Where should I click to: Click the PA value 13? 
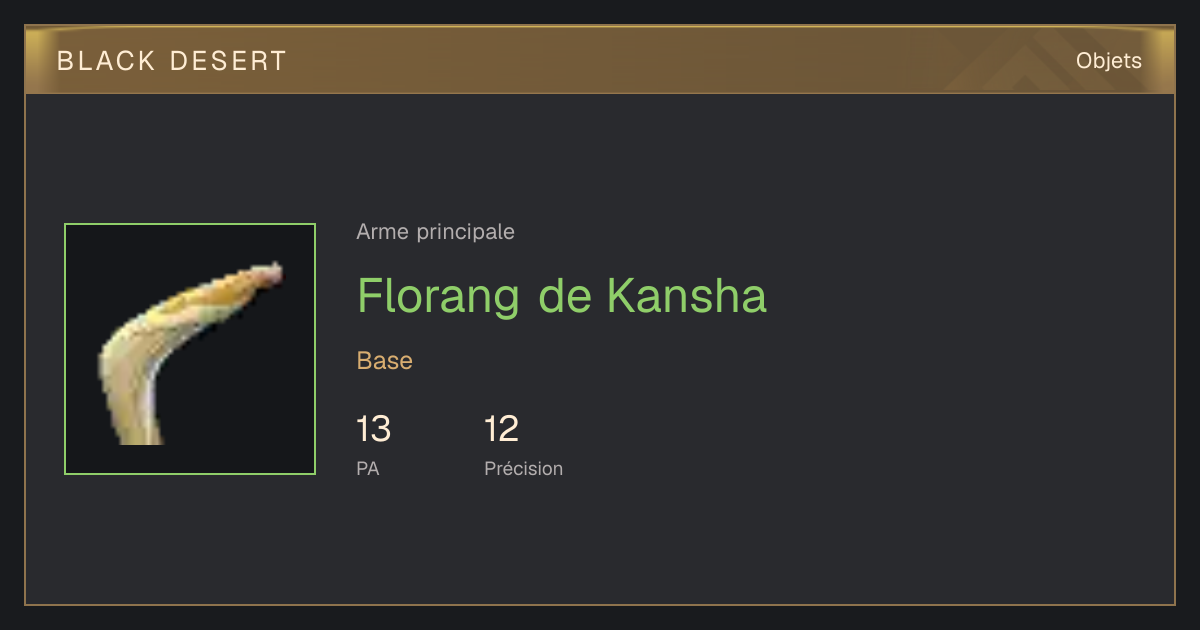click(374, 429)
